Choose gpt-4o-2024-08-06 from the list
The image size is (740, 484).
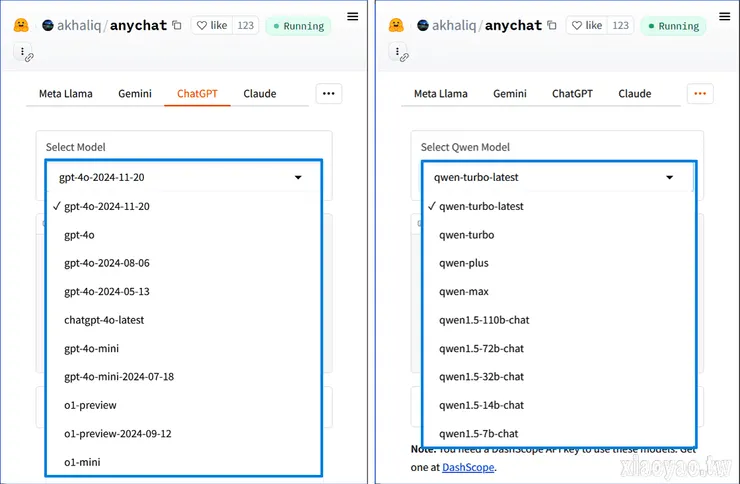pos(184,263)
